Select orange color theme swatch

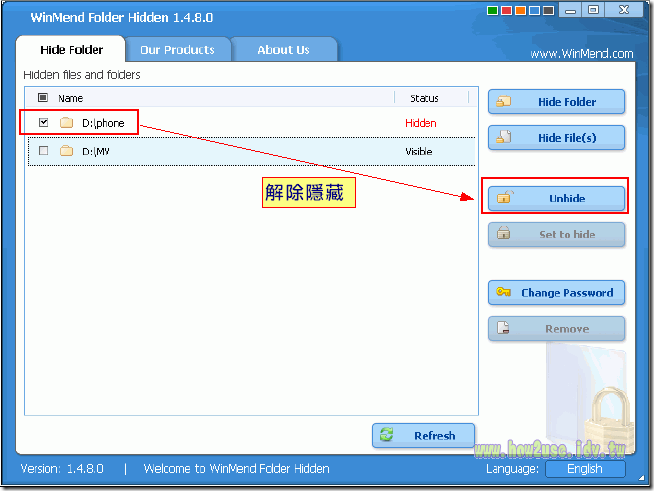(521, 10)
